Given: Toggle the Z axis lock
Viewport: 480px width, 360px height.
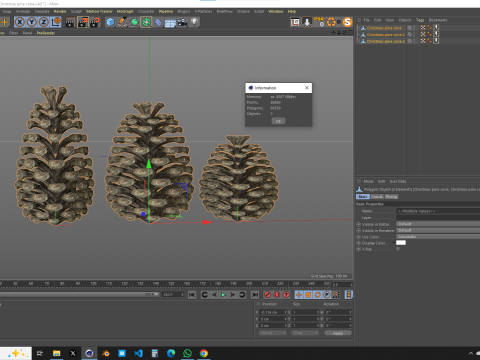Looking at the screenshot, I should point(44,22).
